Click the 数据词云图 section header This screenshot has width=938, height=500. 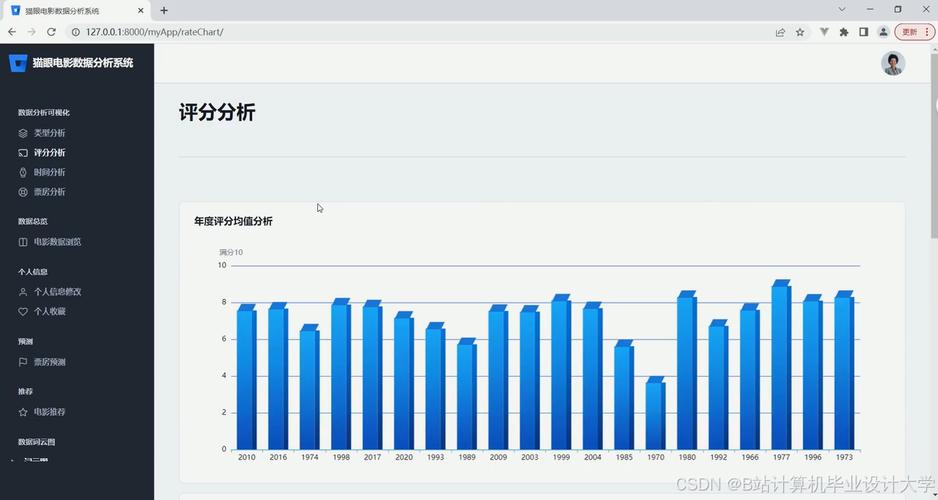[36, 442]
